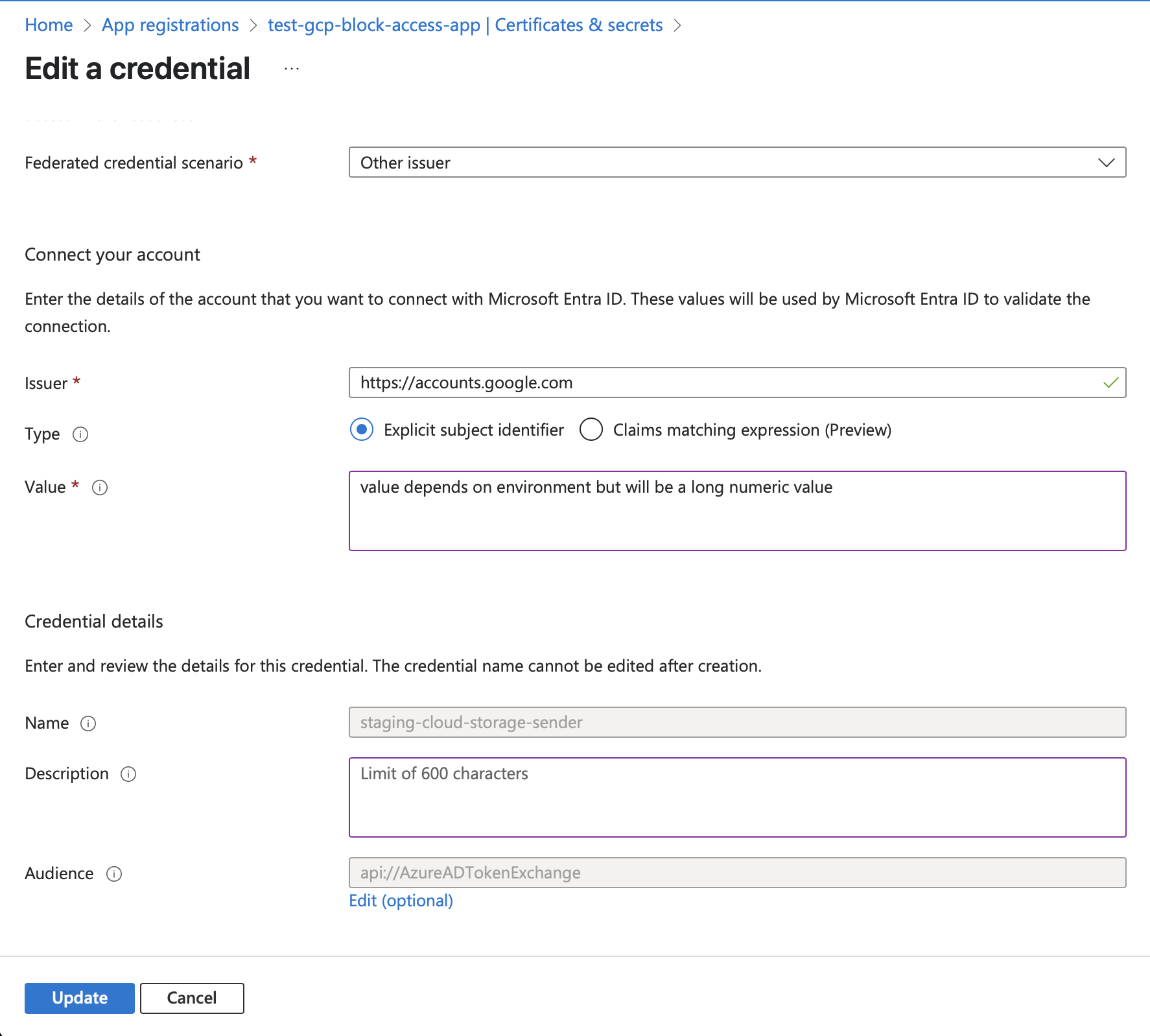
Task: Click the ellipsis next to Edit a credential title
Action: (291, 68)
